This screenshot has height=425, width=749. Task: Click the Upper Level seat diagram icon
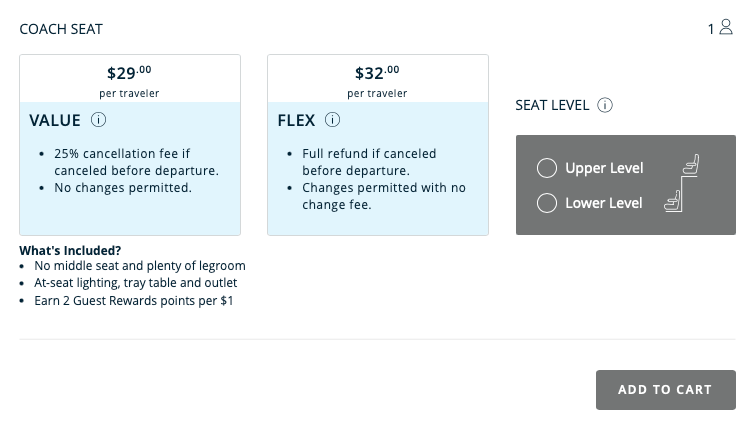click(690, 166)
